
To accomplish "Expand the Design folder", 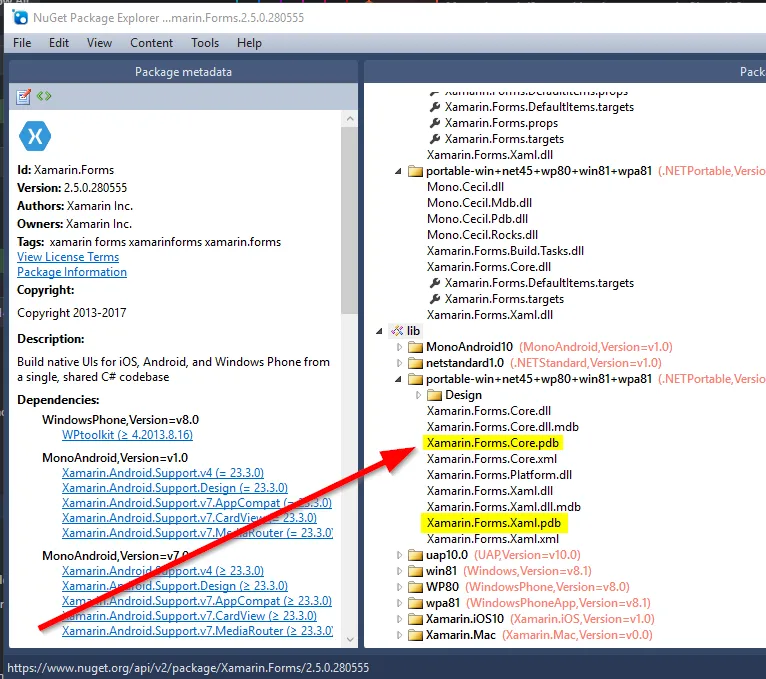I will 418,395.
